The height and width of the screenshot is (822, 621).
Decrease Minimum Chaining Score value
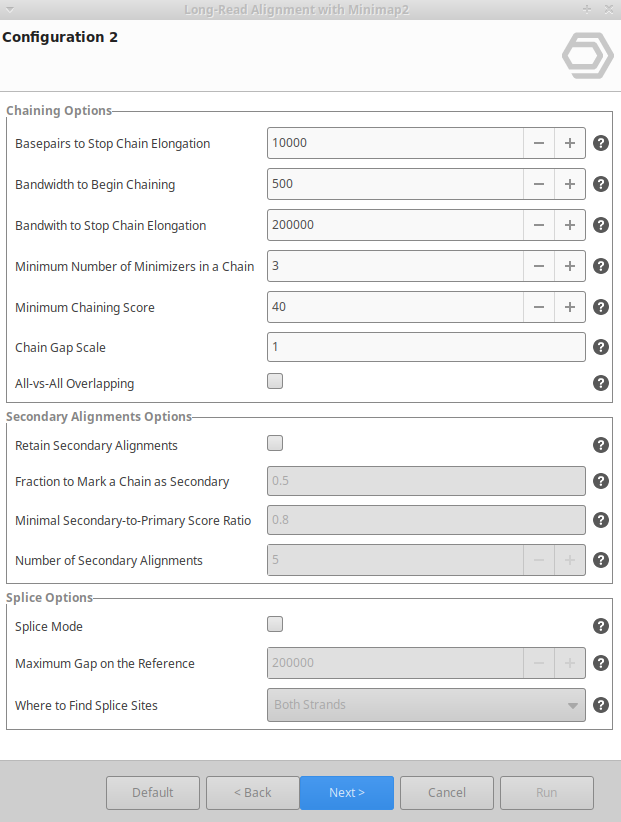538,307
